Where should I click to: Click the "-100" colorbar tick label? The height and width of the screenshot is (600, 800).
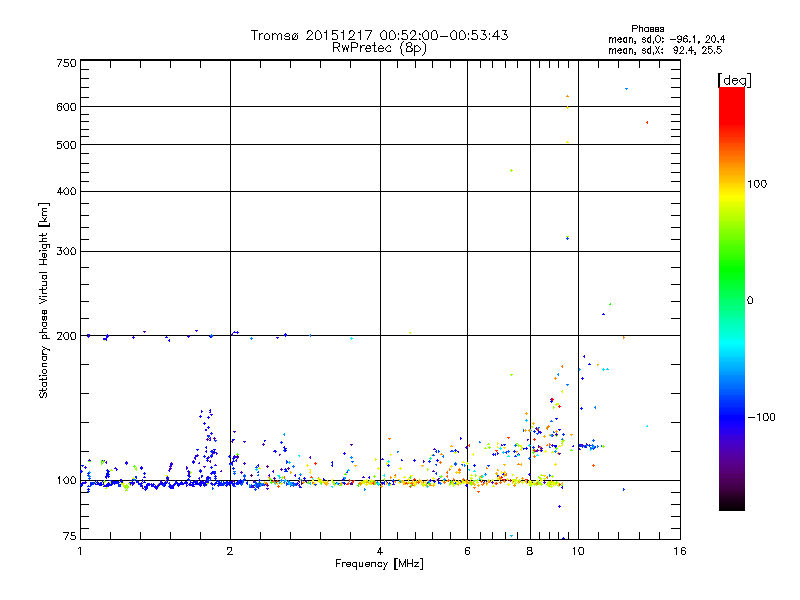tap(761, 417)
